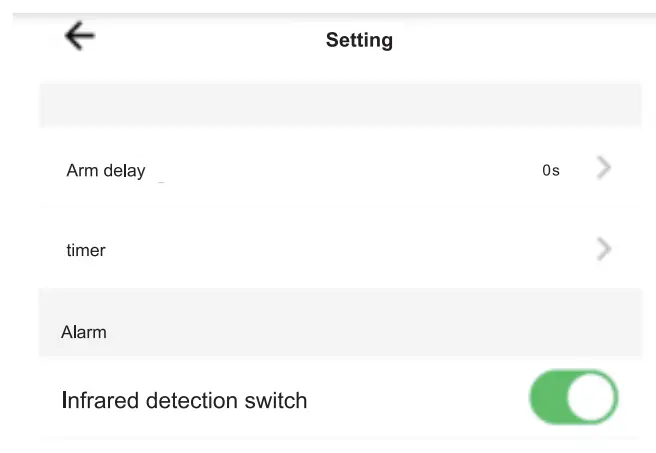Click empty space in the timer row
The width and height of the screenshot is (656, 453).
click(x=350, y=250)
